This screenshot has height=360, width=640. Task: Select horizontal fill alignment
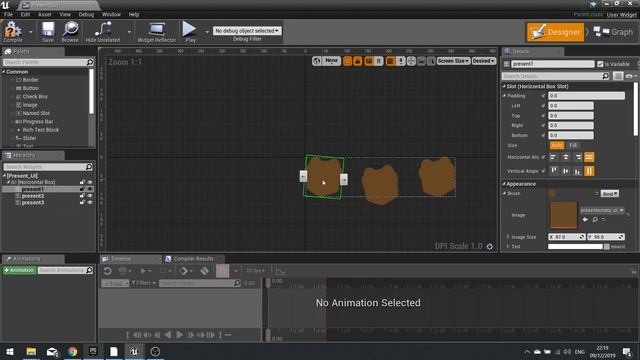pos(589,157)
